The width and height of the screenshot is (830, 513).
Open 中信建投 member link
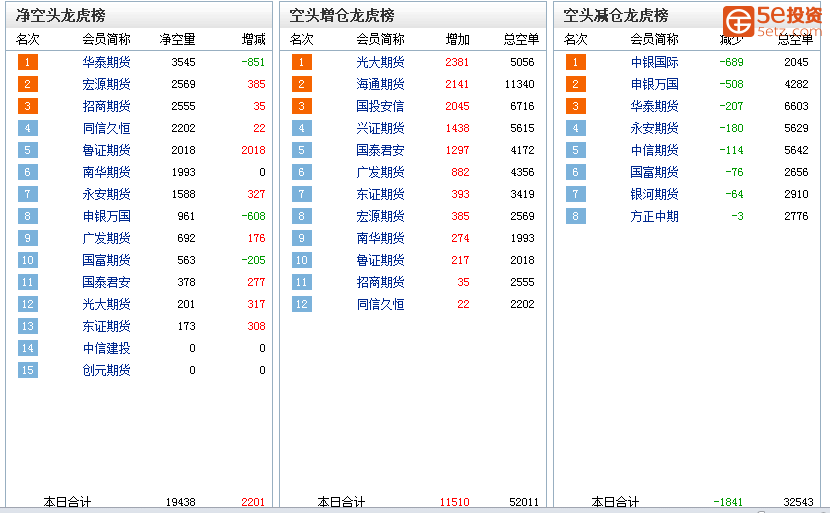click(106, 348)
